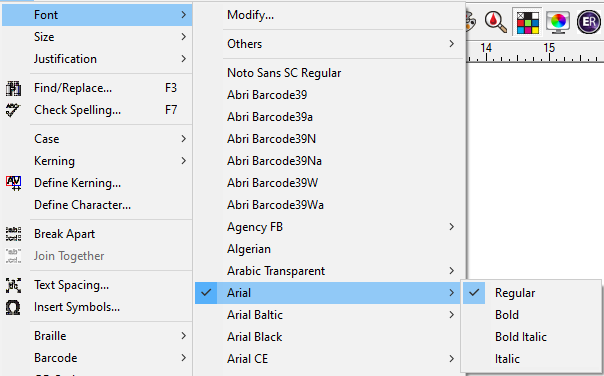Open the magnifier color picker toolbar icon

[495, 22]
